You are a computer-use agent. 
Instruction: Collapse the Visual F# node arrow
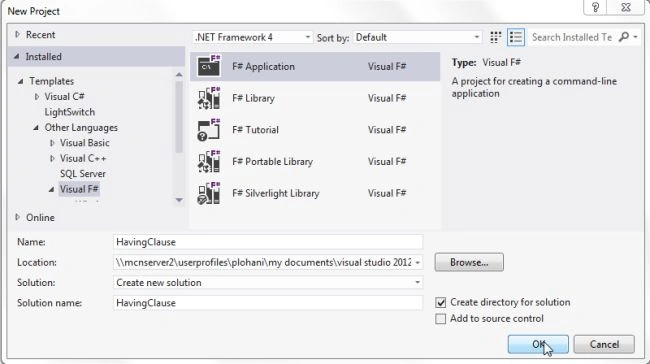click(51, 189)
